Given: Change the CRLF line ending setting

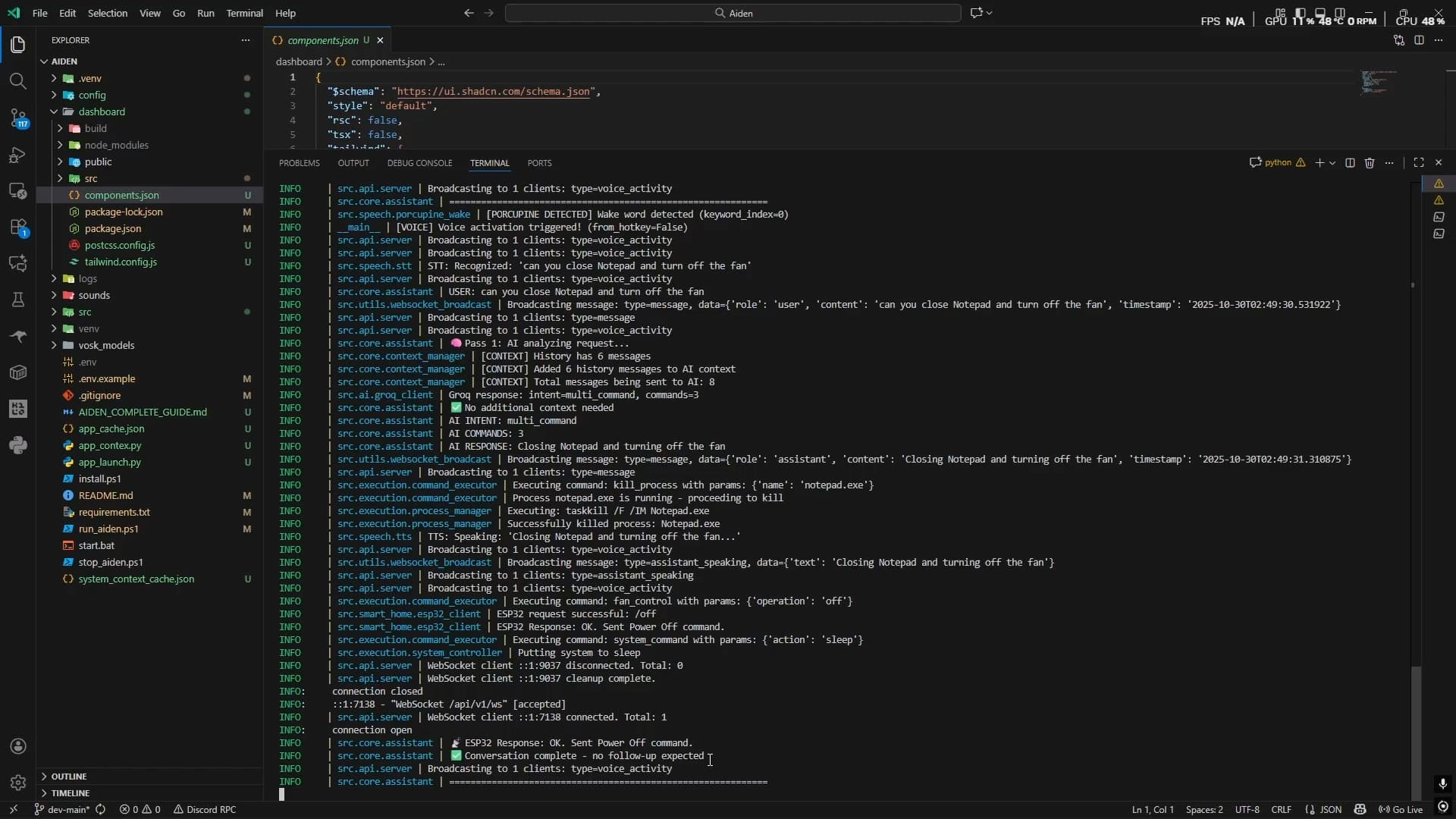Looking at the screenshot, I should click(1281, 810).
